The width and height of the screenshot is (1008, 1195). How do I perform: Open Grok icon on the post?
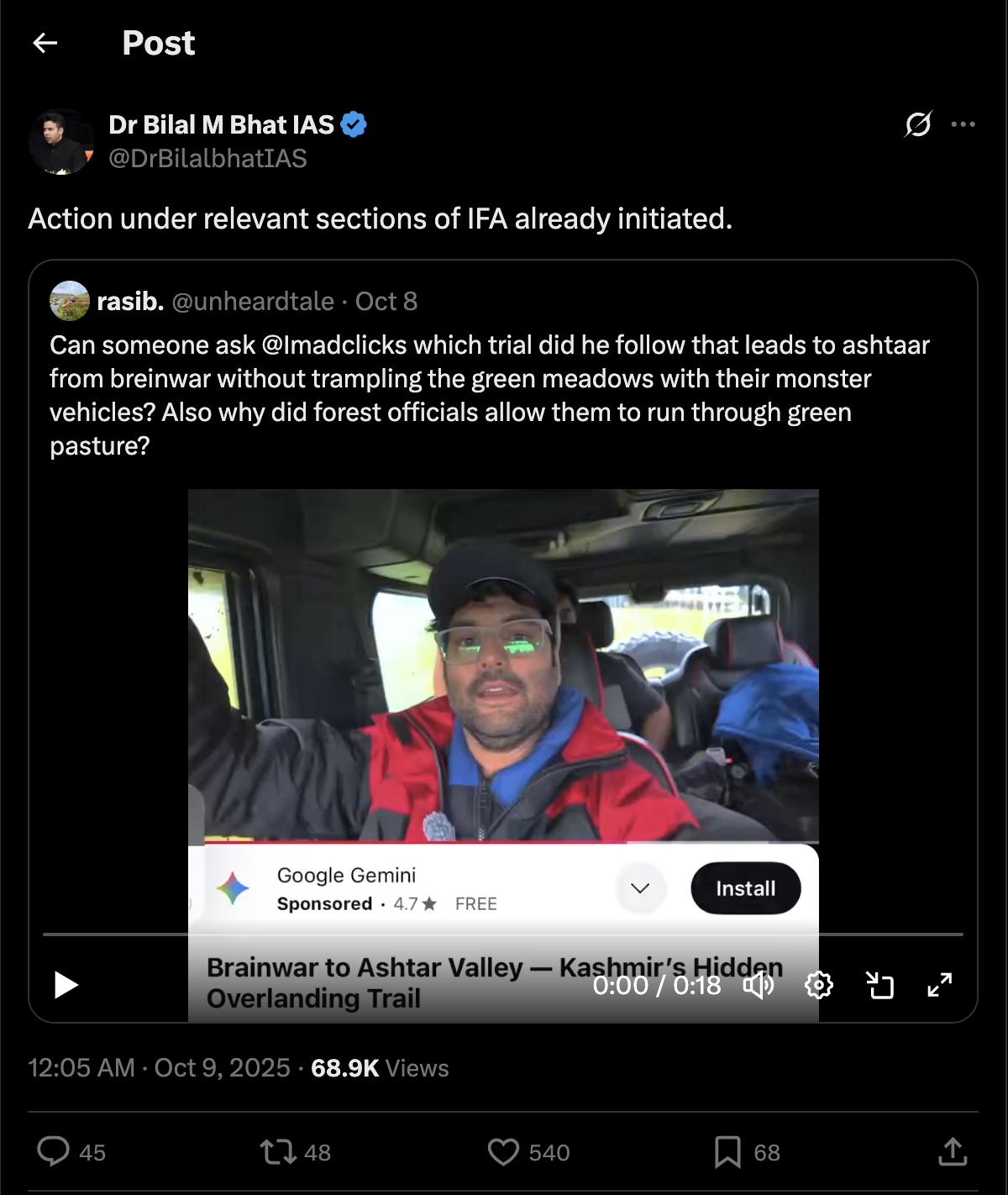[x=917, y=124]
